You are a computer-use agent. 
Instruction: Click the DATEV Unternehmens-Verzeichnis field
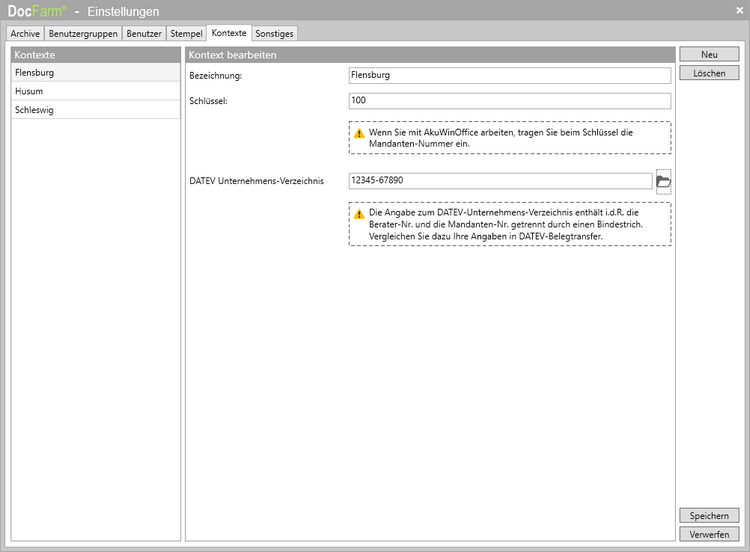pyautogui.click(x=500, y=181)
